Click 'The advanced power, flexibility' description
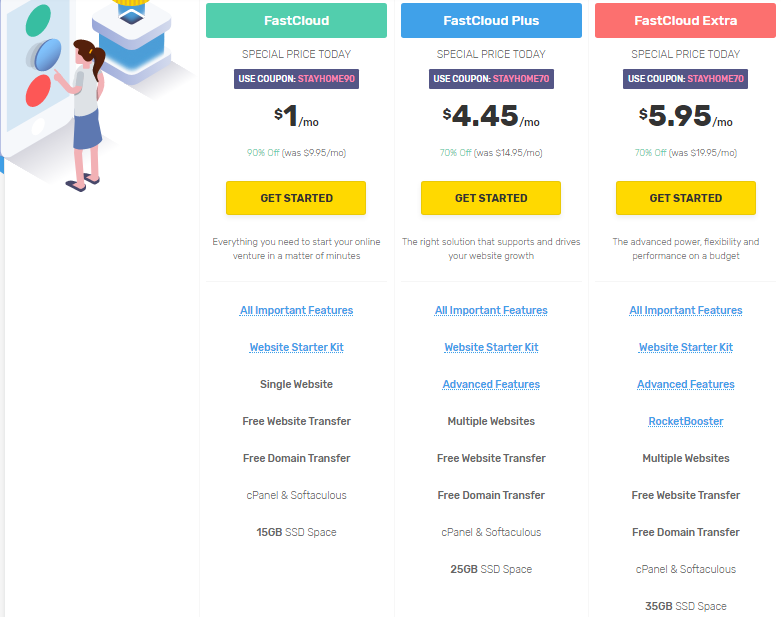The image size is (781, 617). tap(686, 248)
